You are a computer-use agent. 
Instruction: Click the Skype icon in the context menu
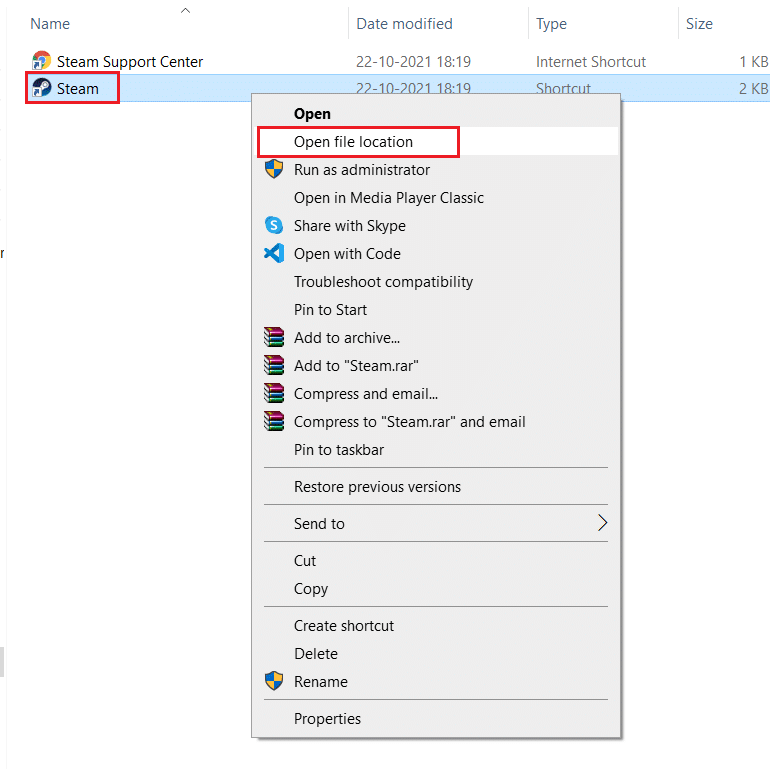coord(274,225)
